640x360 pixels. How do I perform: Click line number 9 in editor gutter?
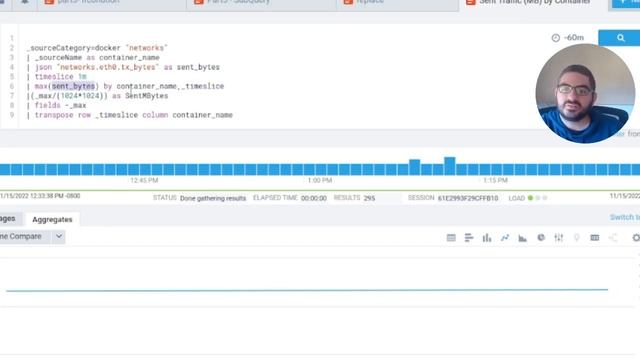(12, 115)
